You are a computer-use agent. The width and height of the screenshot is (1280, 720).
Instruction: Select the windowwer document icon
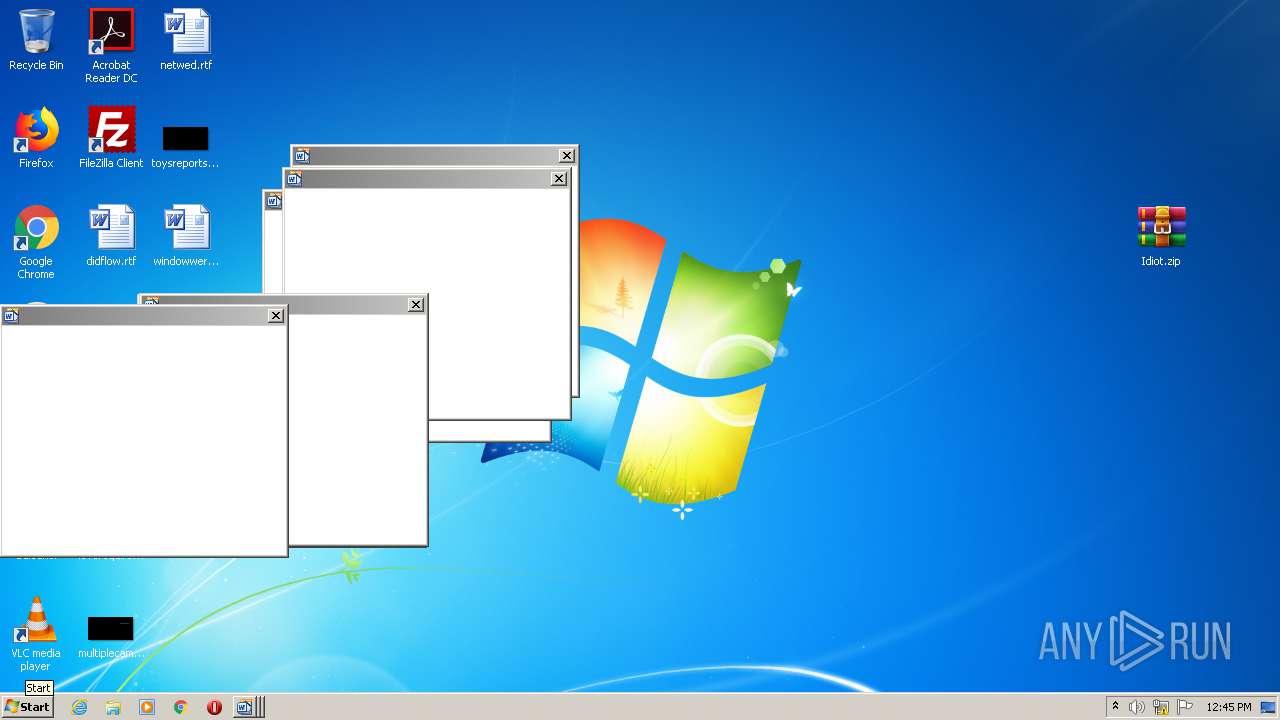pos(186,236)
